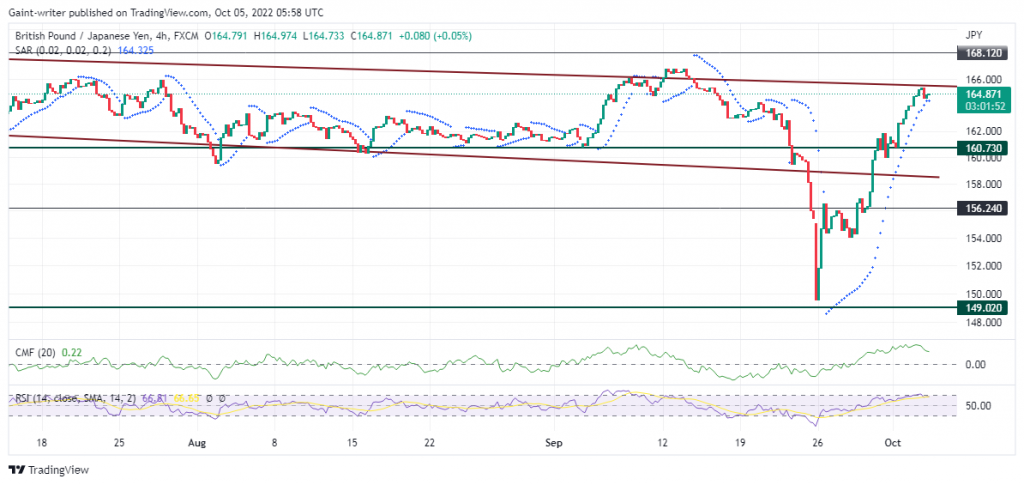Click the low price L164.733
The width and height of the screenshot is (1024, 485).
tap(323, 37)
